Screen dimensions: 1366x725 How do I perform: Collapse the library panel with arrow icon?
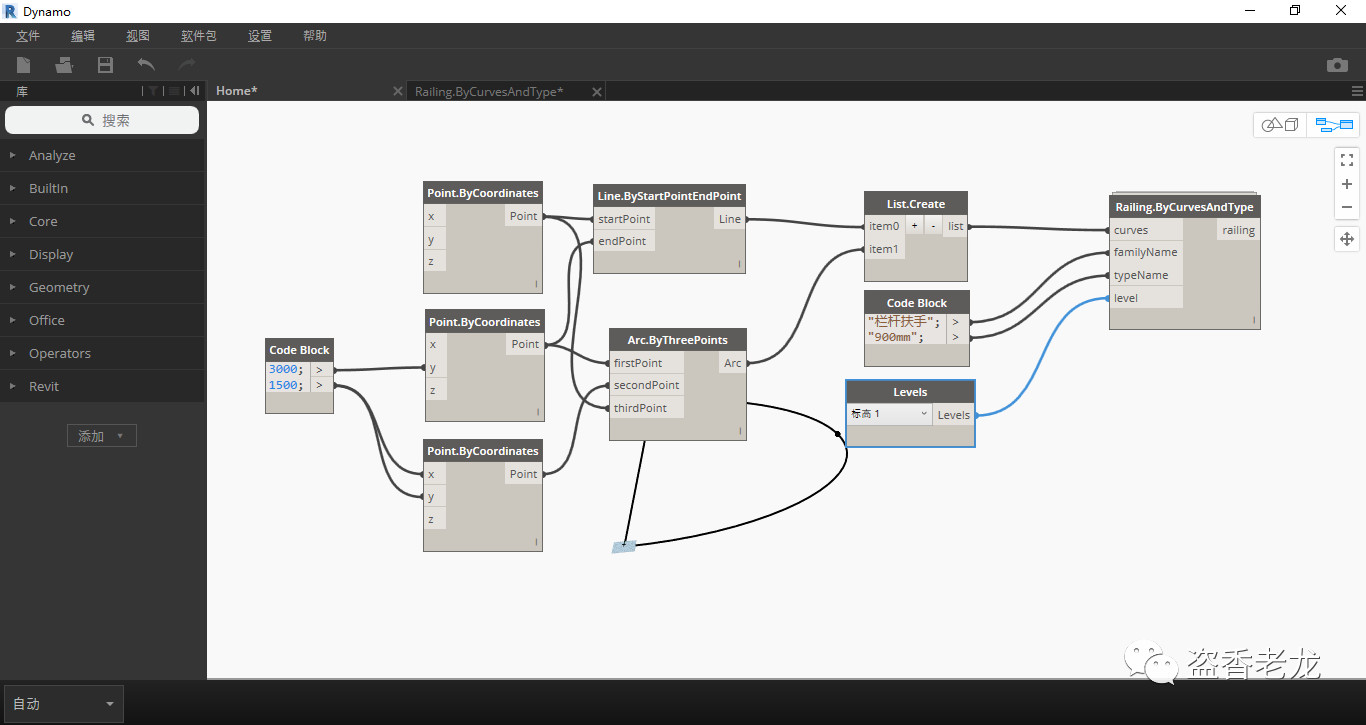pyautogui.click(x=195, y=91)
